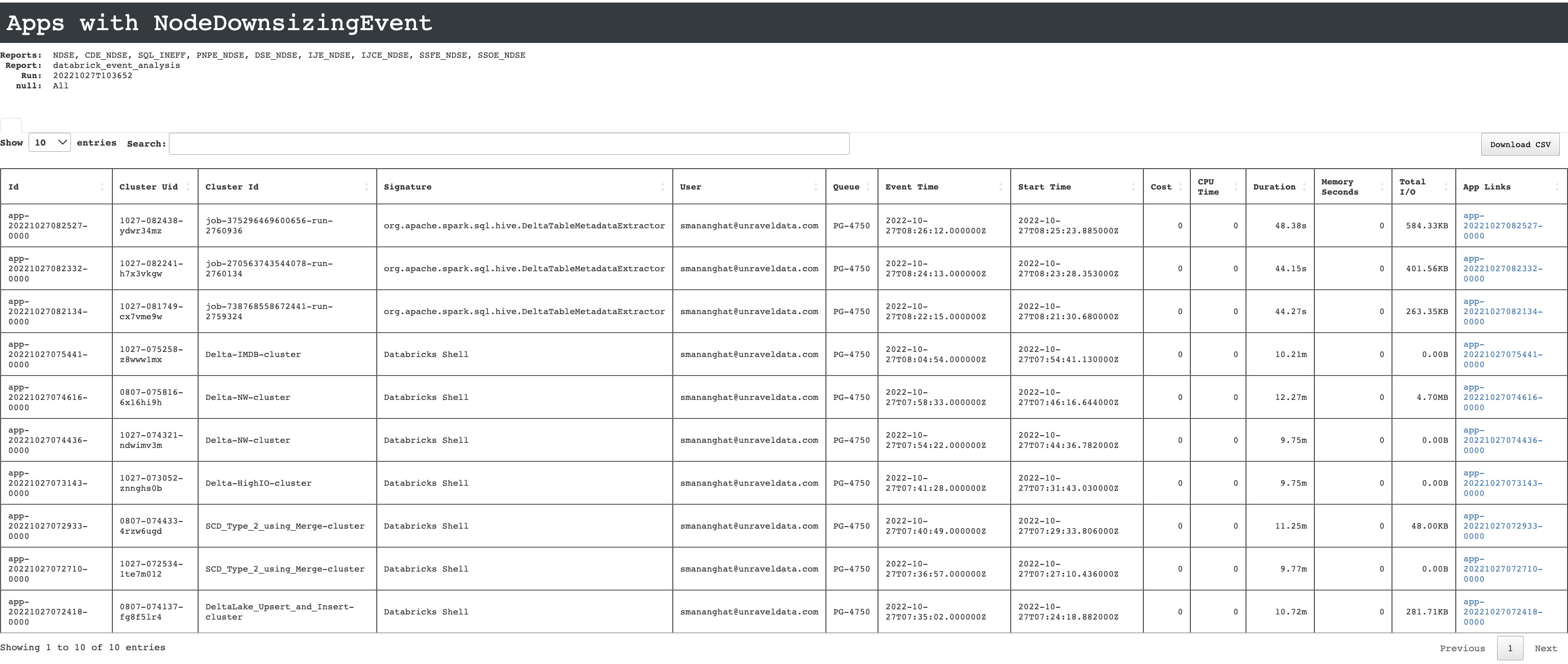1568x664 pixels.
Task: Sort by Cost column header
Action: tap(1167, 187)
